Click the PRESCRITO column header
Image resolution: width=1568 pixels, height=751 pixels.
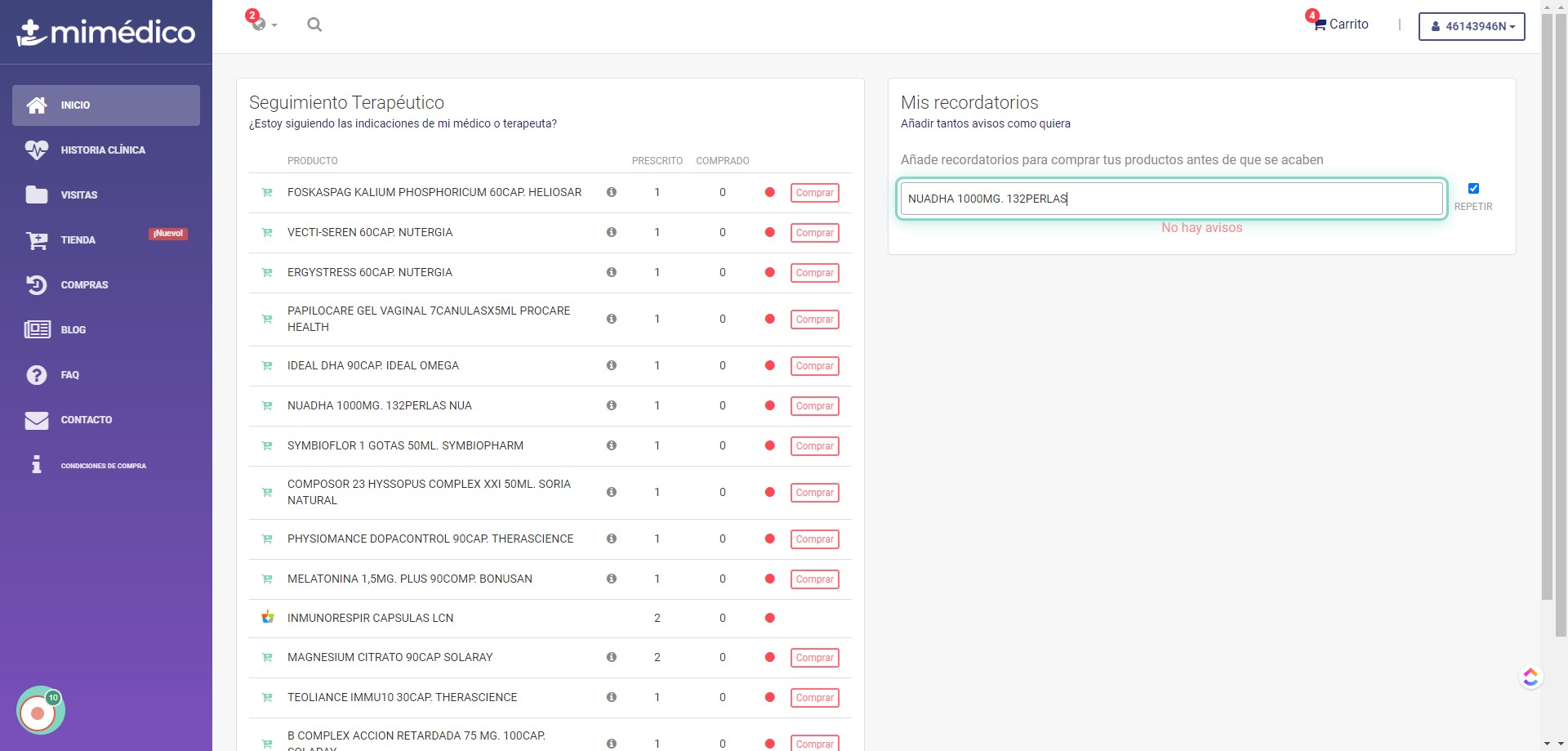[657, 161]
